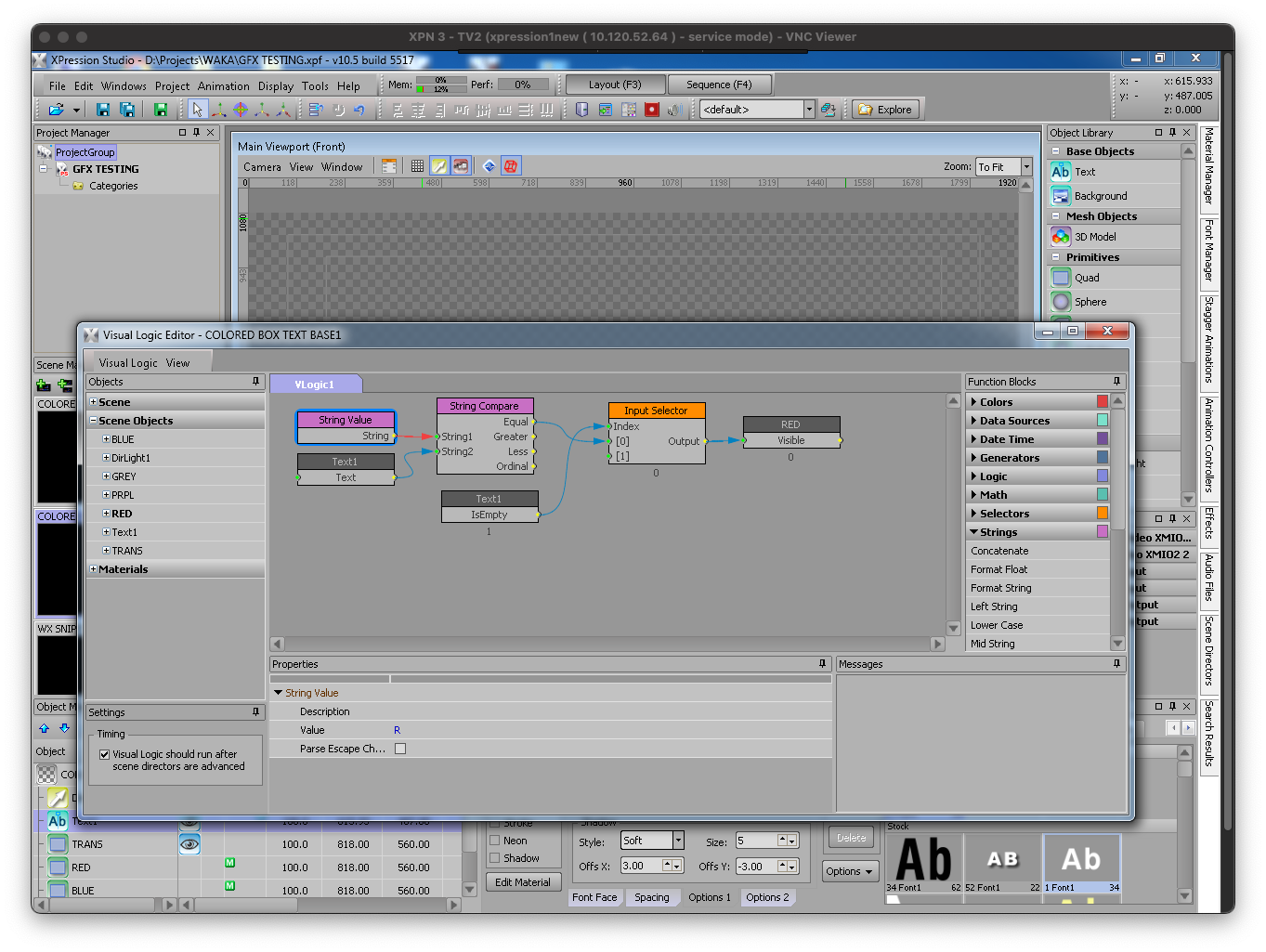1266x952 pixels.
Task: Enable the Parse Escape Characters checkbox
Action: coord(400,749)
